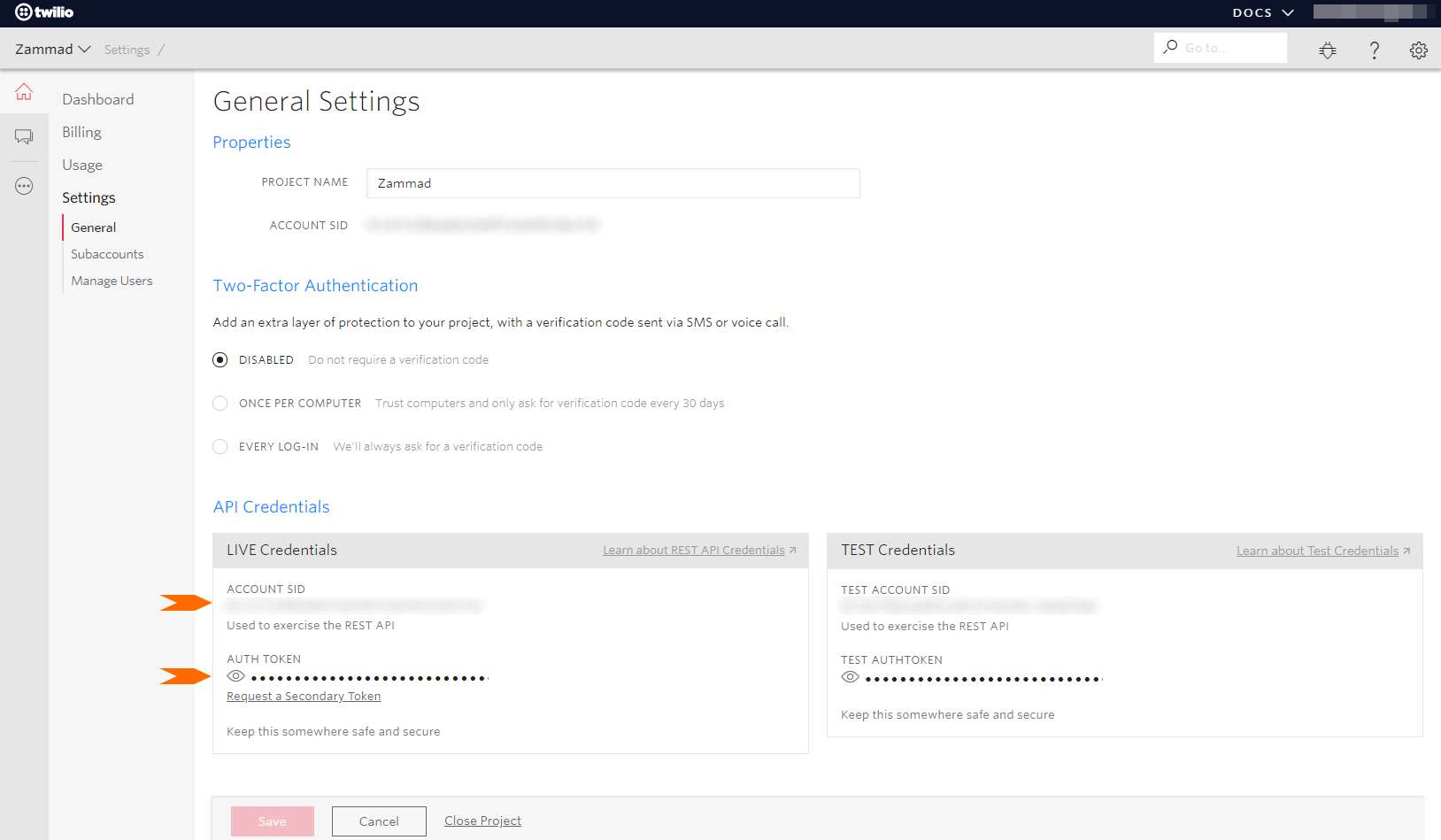Screen dimensions: 1441x840
Task: Focus the Go to search field
Action: coord(1221,48)
